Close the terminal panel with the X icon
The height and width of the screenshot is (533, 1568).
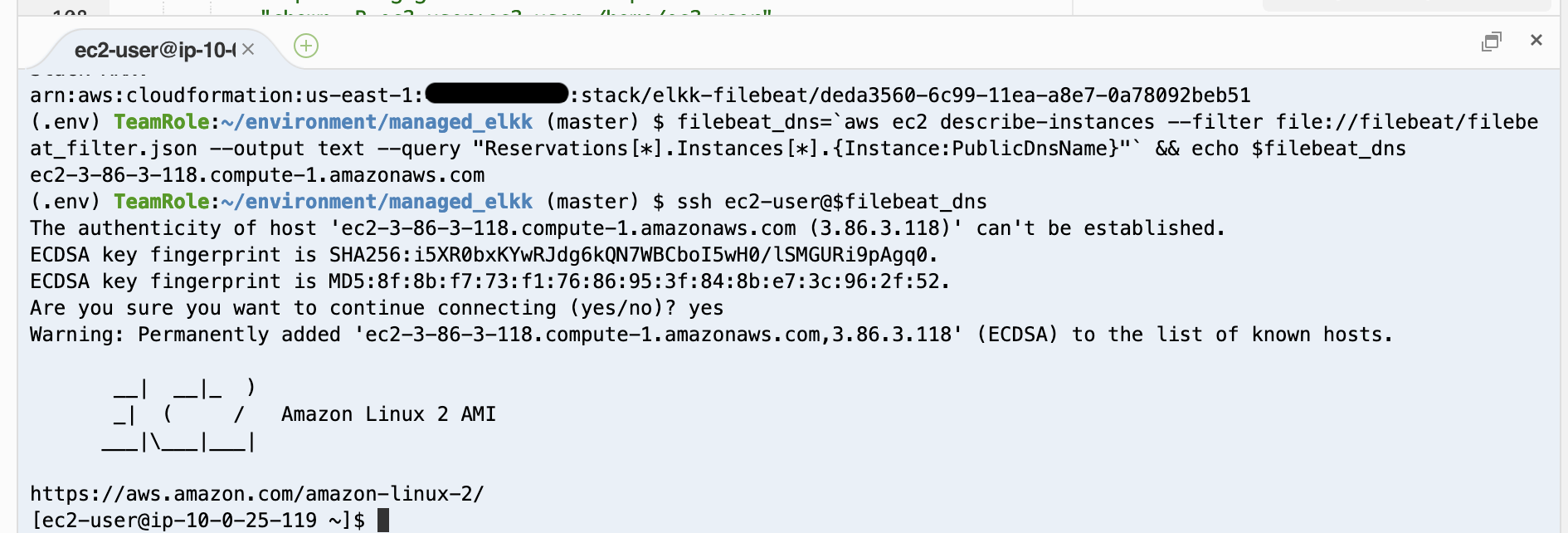click(1536, 40)
